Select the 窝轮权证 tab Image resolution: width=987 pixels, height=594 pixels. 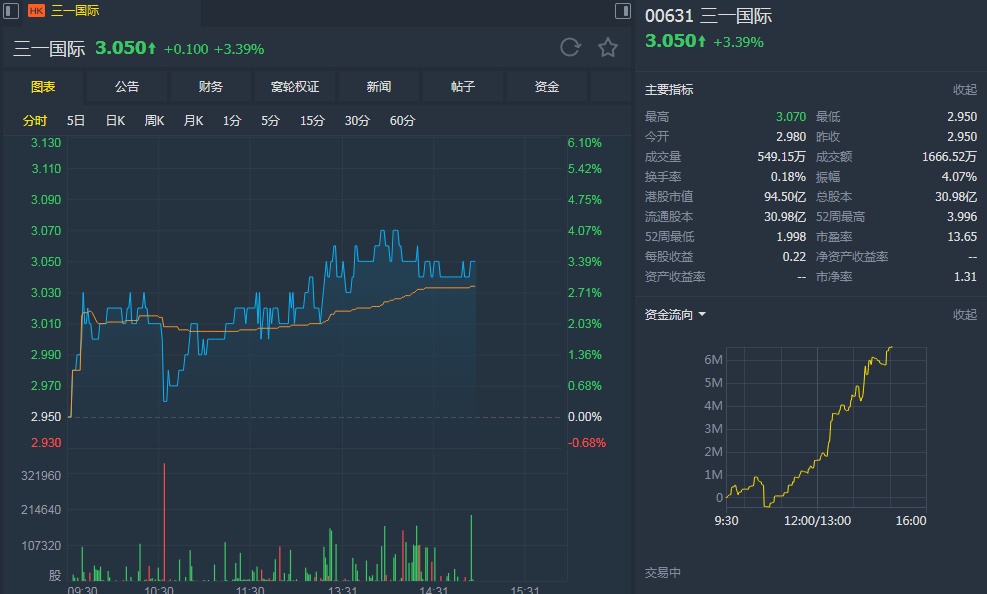point(295,87)
